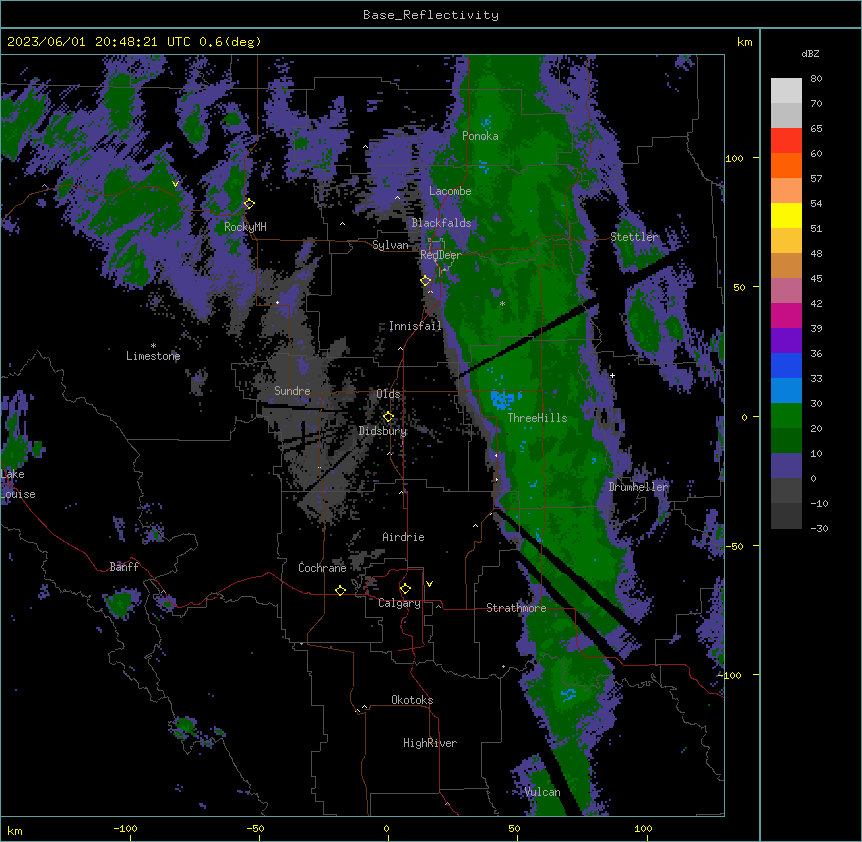
Task: Click the yellow V marker northwest of RockyMH
Action: 175,184
